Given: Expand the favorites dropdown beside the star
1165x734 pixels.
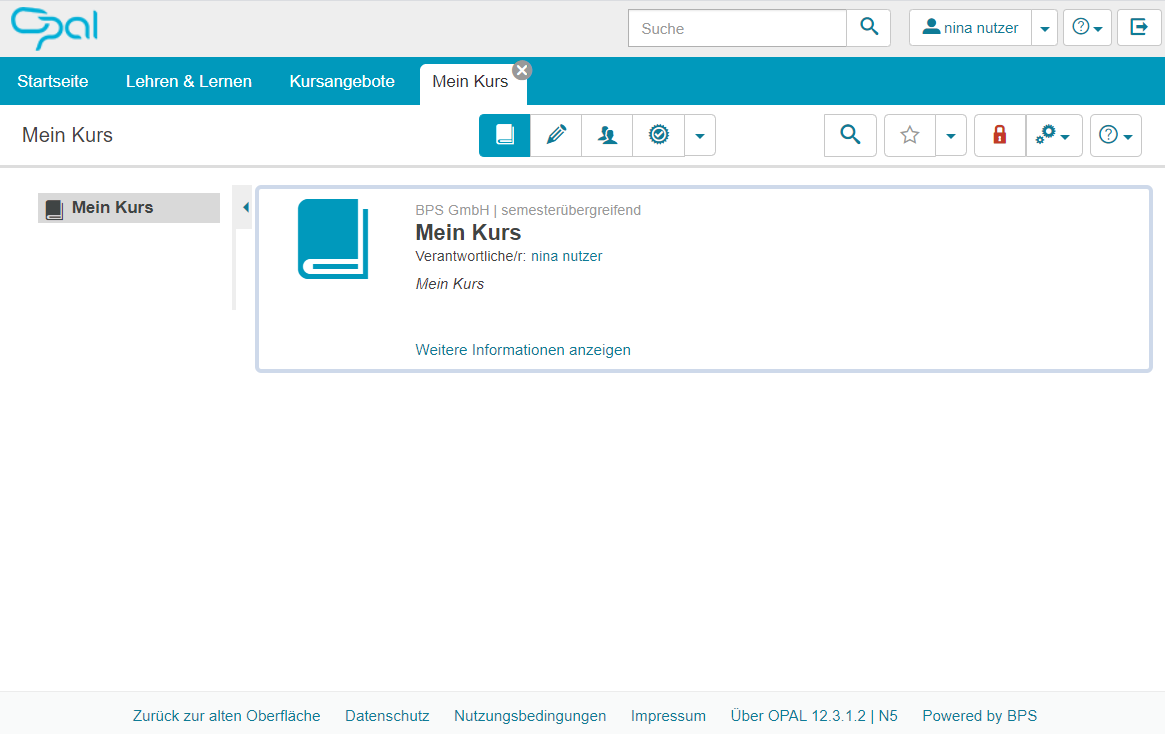Looking at the screenshot, I should 950,135.
